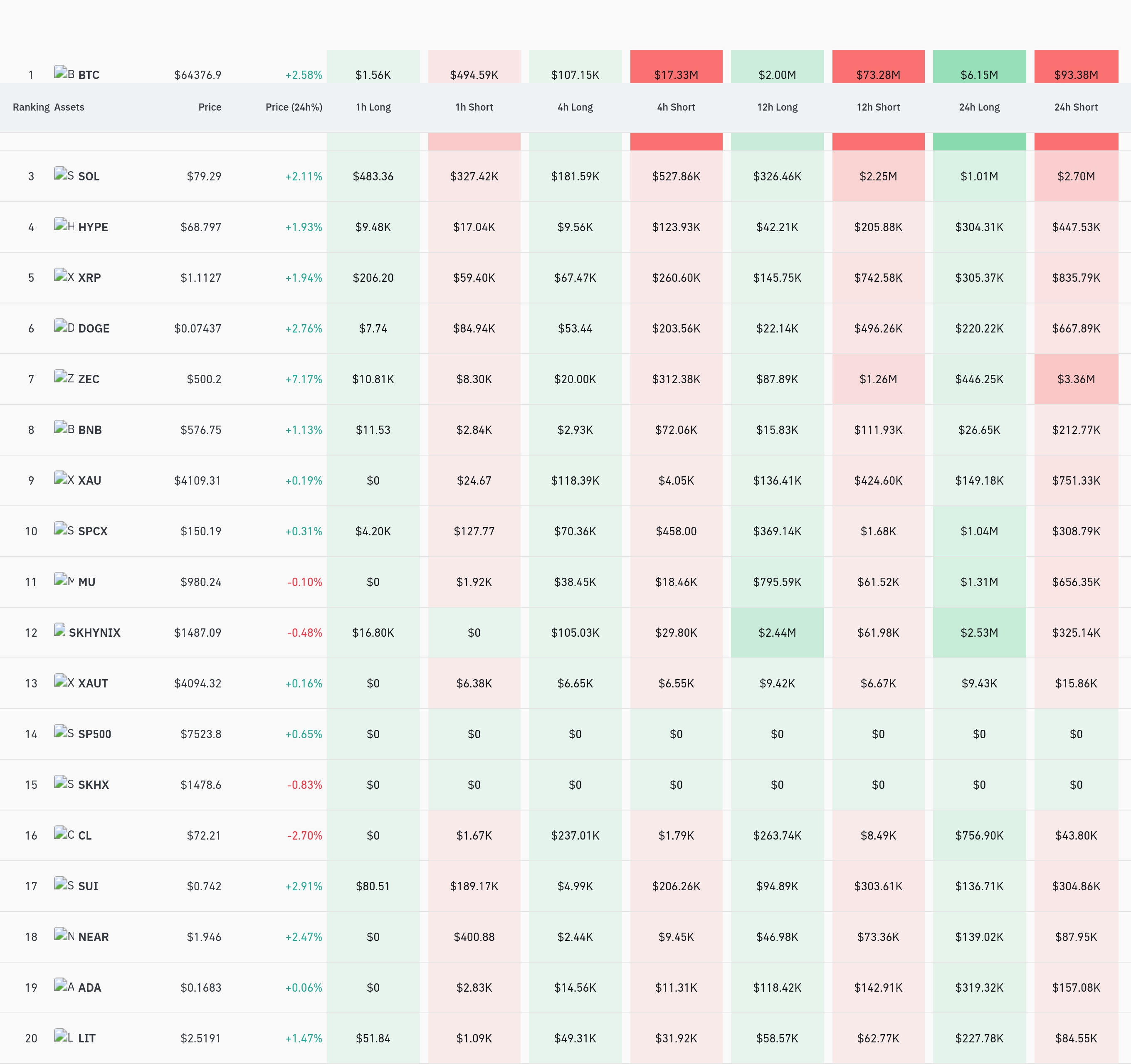Sort by 24h Short column header
This screenshot has width=1131, height=1064.
(1076, 108)
